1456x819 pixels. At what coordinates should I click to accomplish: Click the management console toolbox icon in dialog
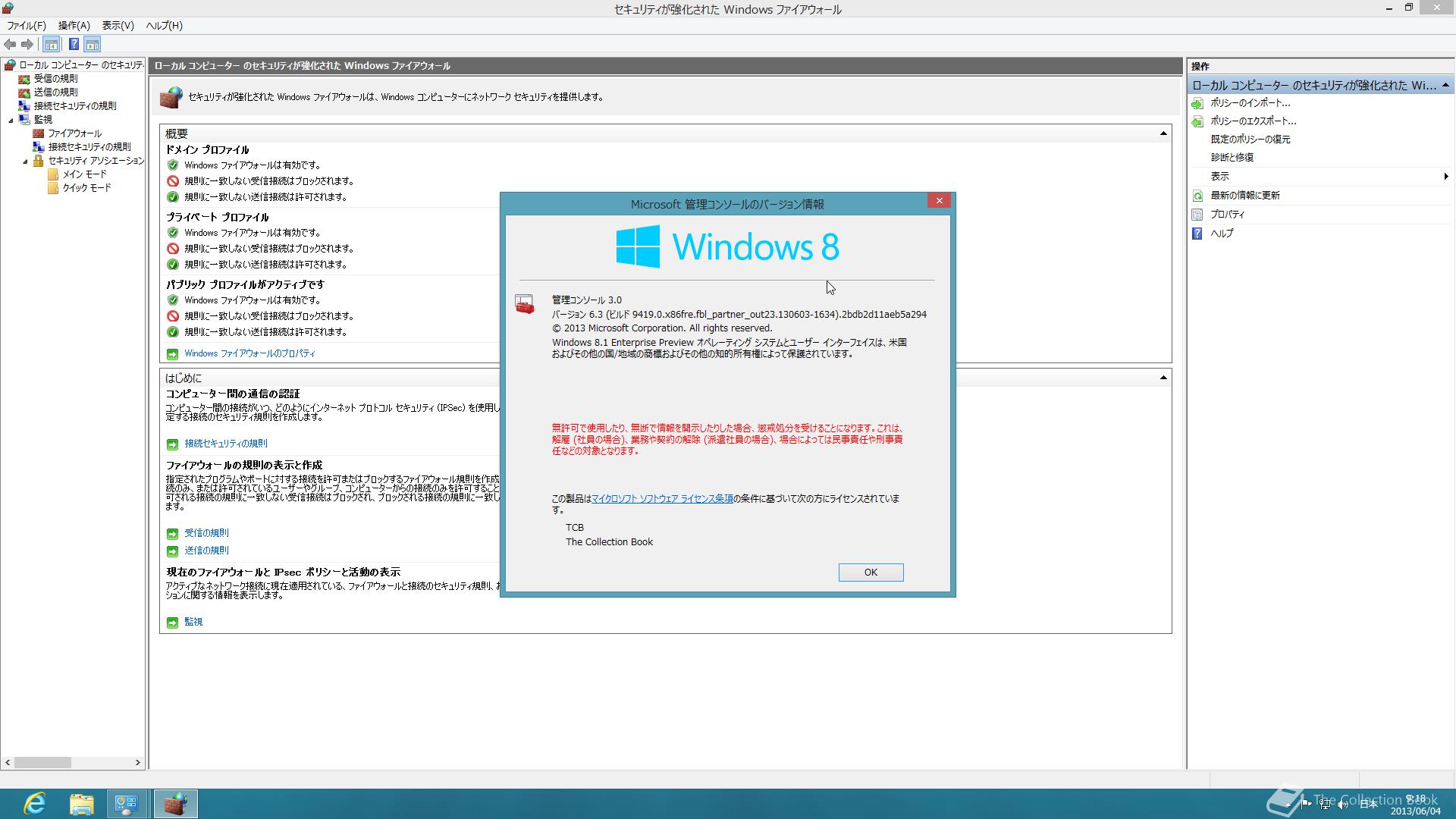(525, 304)
